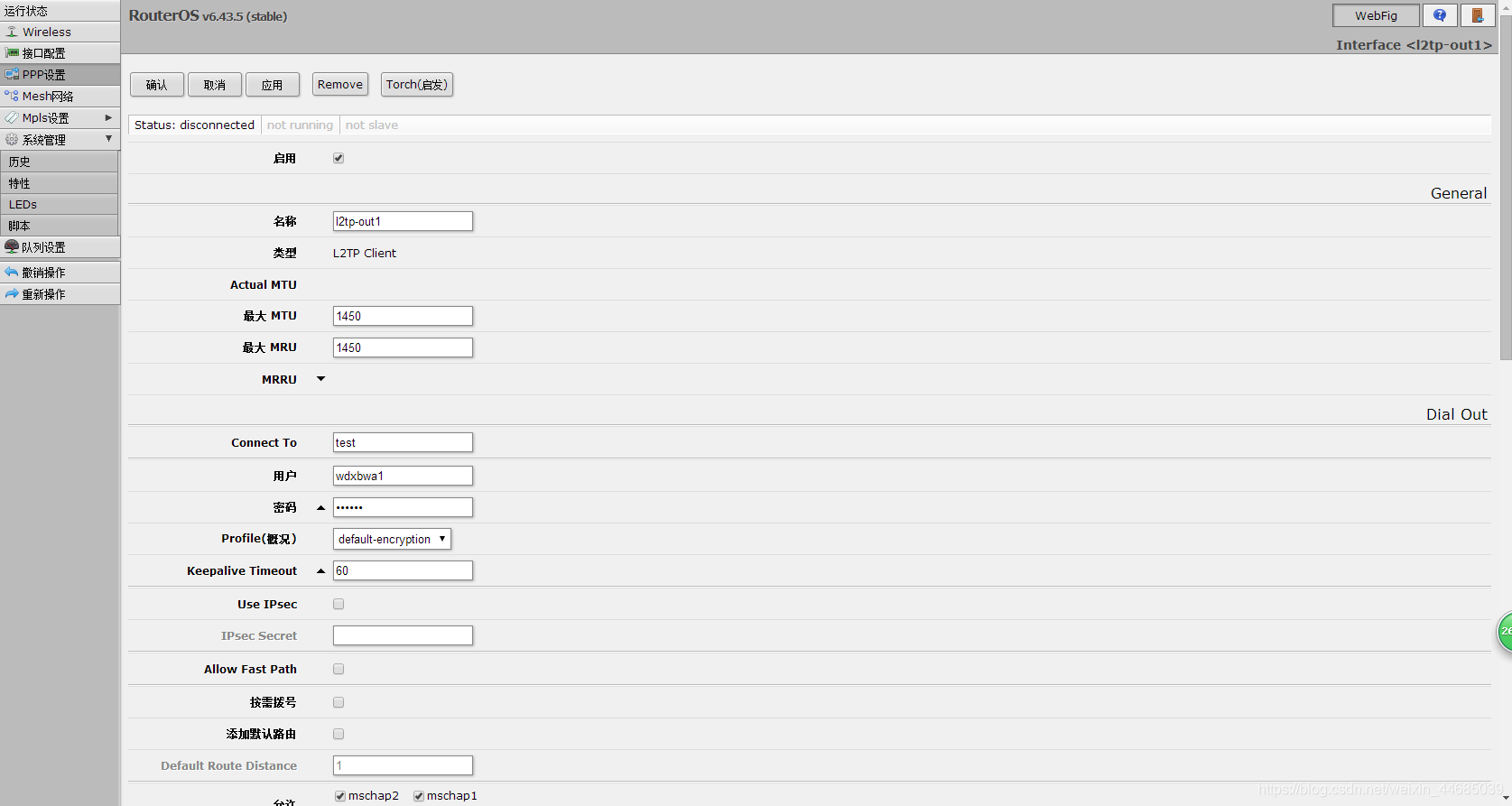Screen dimensions: 1512x806
Task: Click the Default Route Distance input field
Action: 403,765
